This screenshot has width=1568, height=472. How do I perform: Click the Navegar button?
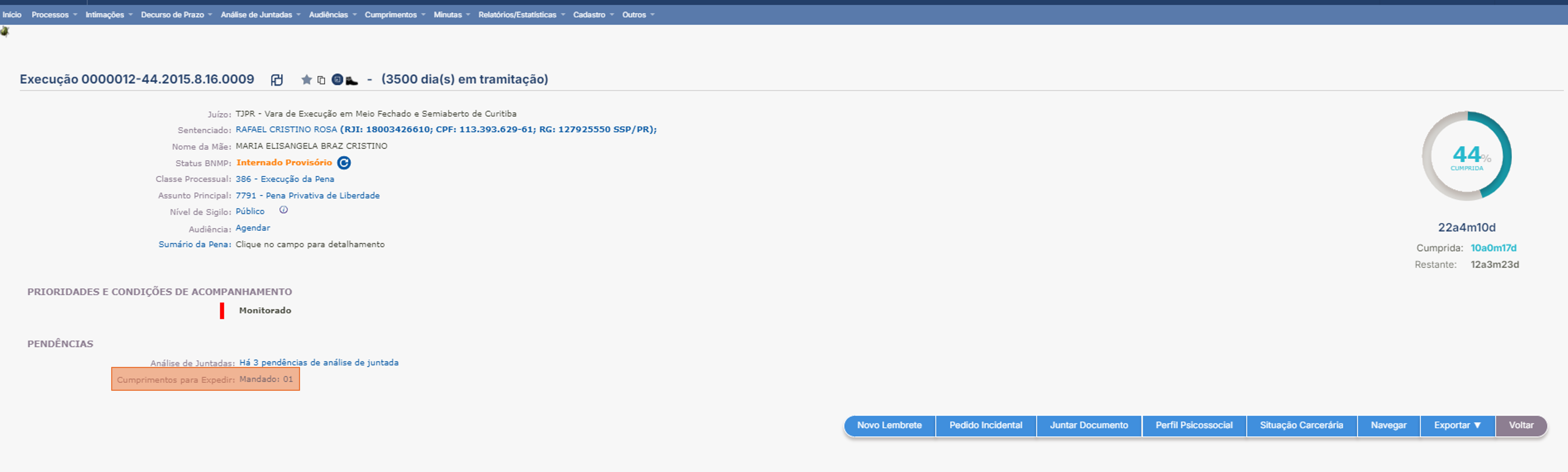tap(1388, 425)
